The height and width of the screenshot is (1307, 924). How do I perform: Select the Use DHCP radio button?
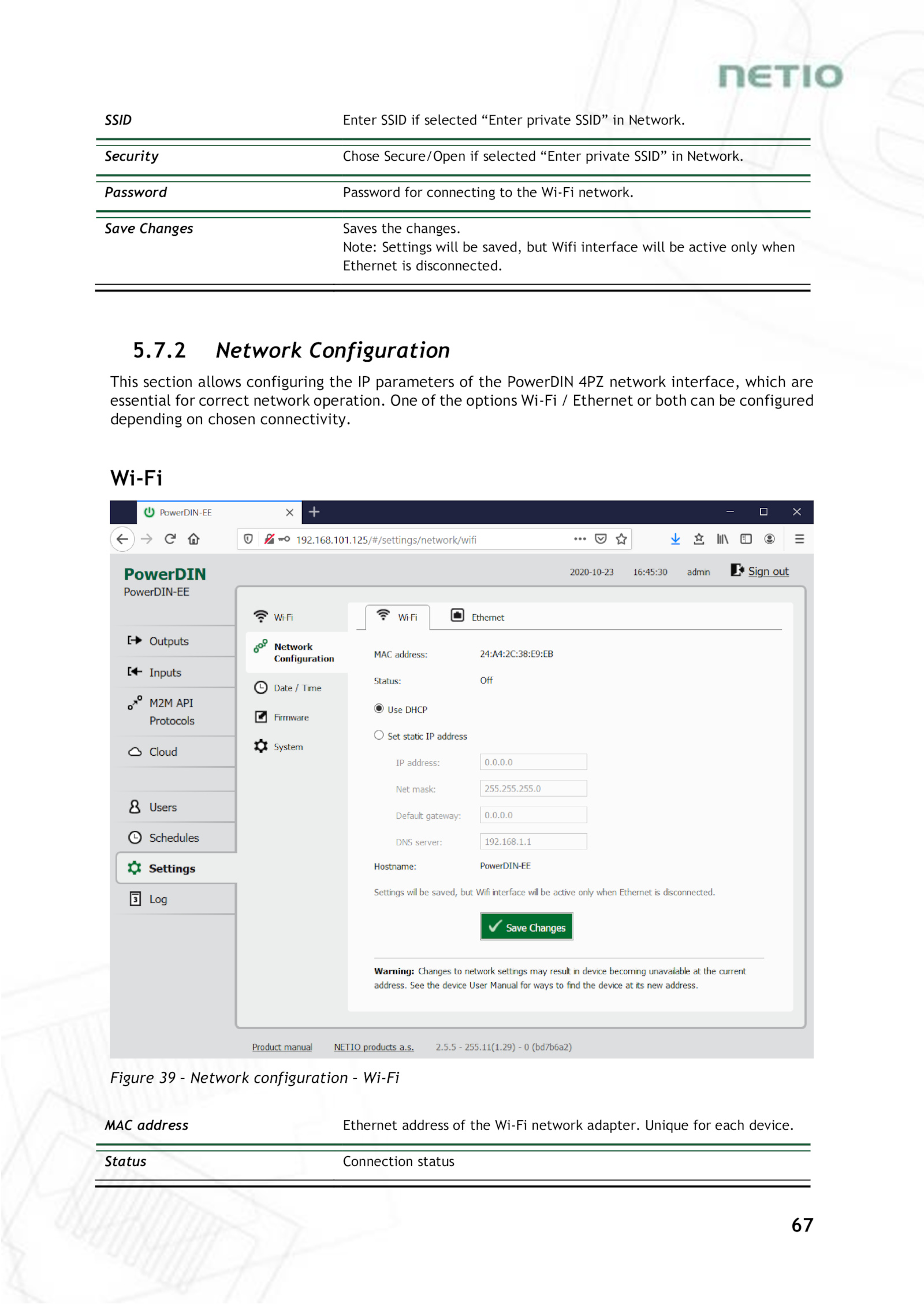click(x=379, y=709)
